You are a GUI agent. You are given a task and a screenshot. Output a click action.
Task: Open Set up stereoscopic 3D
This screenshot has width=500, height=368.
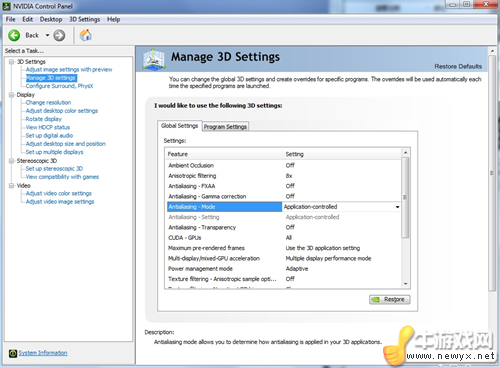(x=54, y=169)
